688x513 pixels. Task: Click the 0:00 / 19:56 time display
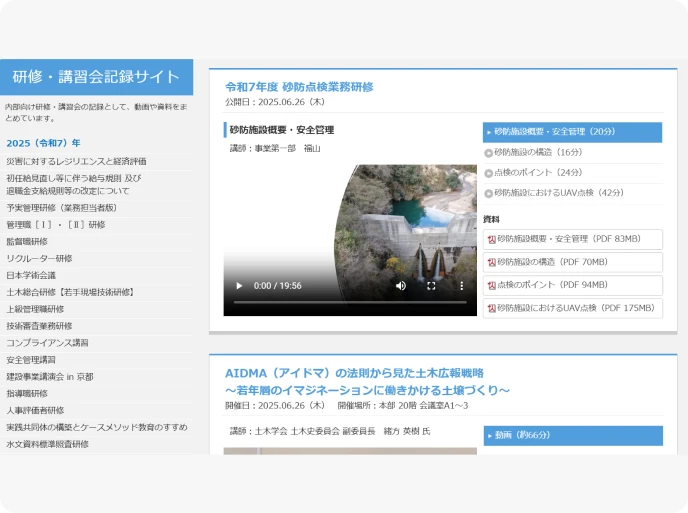pos(277,286)
